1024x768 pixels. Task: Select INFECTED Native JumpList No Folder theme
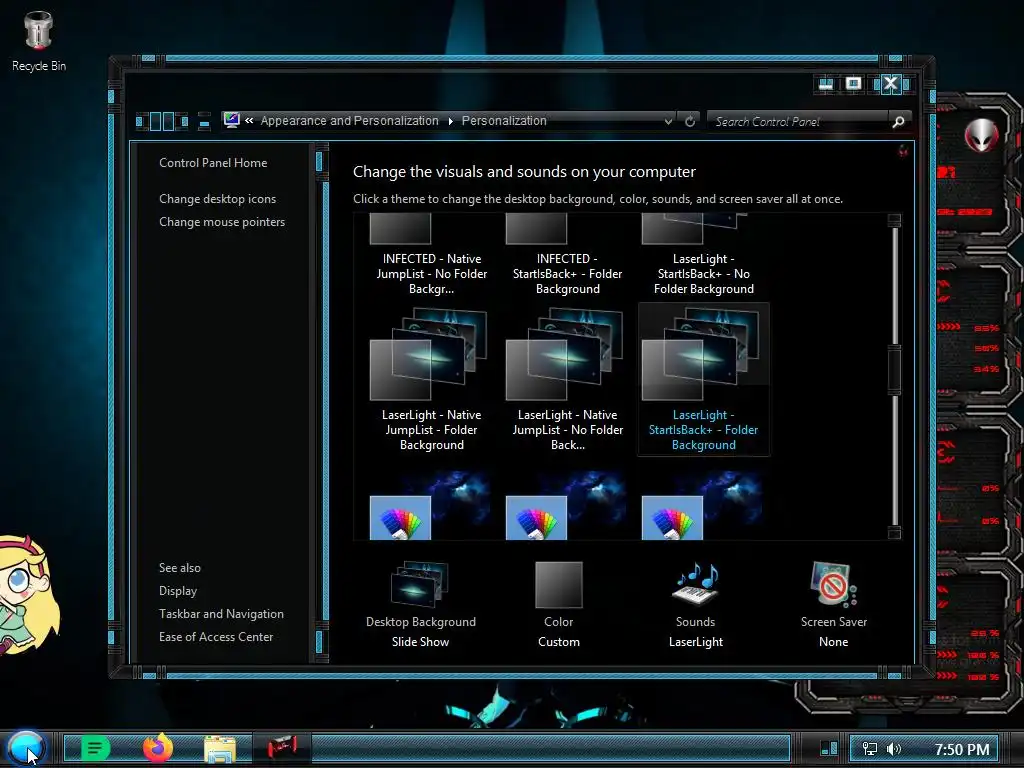pyautogui.click(x=432, y=256)
